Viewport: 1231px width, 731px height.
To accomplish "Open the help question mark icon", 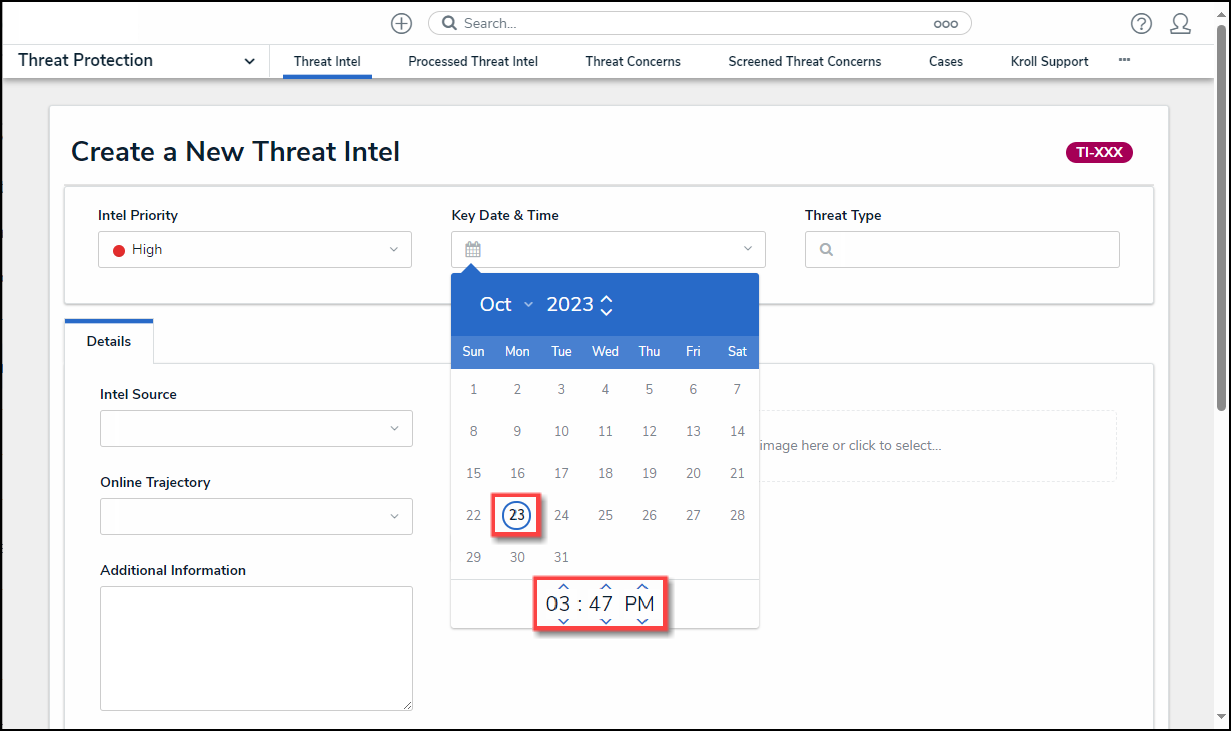I will [x=1141, y=23].
